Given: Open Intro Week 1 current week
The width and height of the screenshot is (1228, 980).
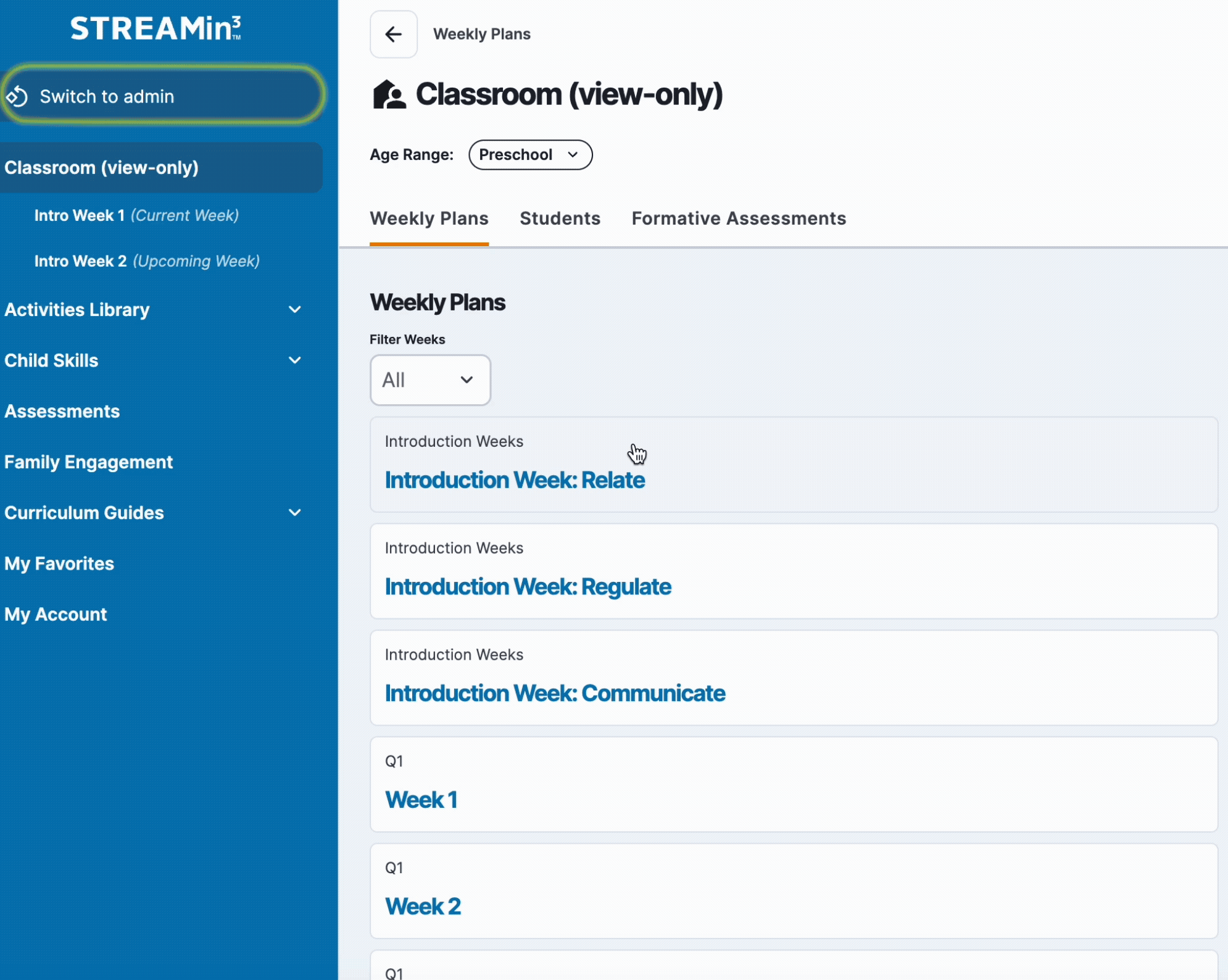Looking at the screenshot, I should pos(136,215).
